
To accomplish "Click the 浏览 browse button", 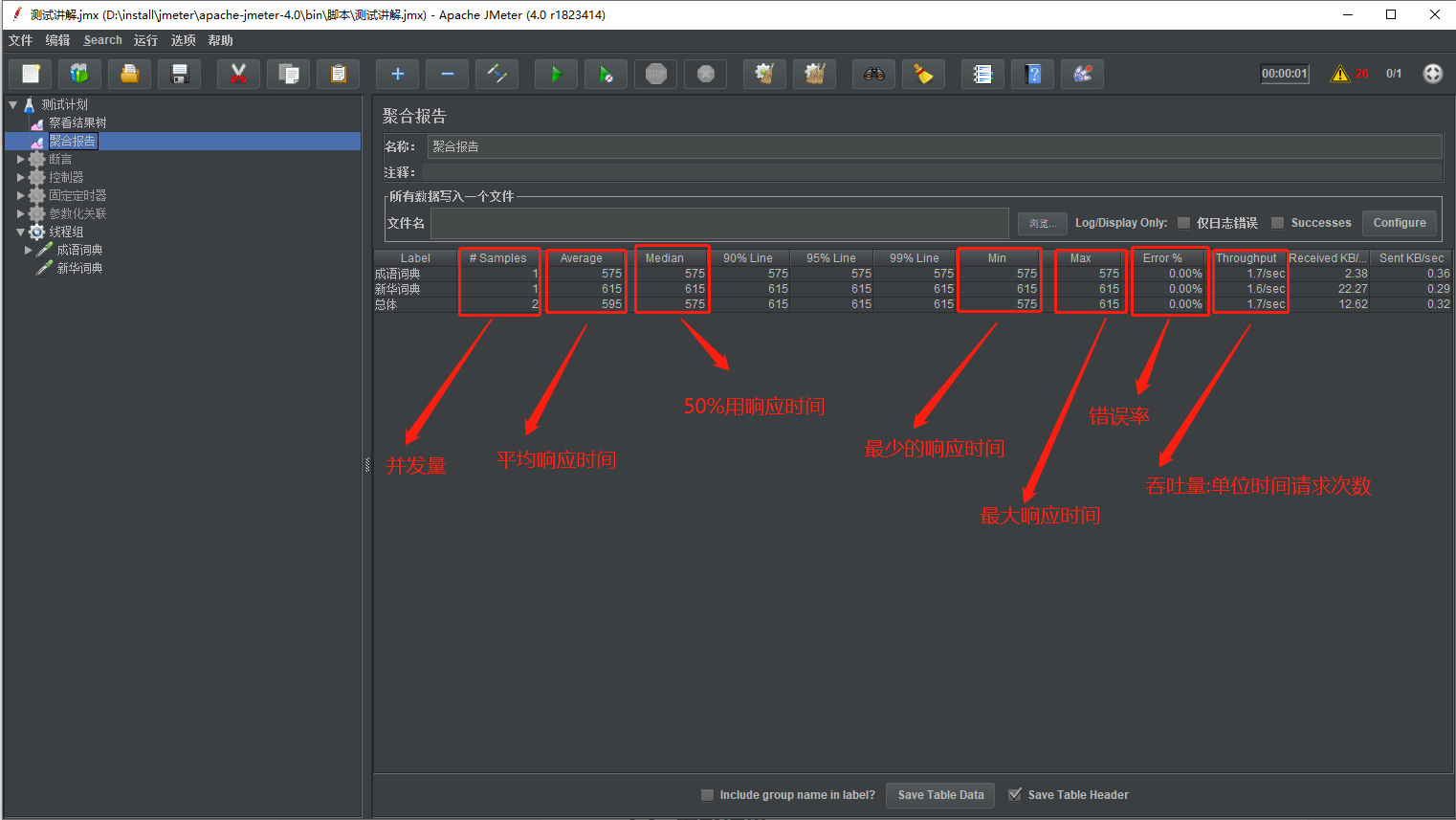I will (x=1043, y=224).
